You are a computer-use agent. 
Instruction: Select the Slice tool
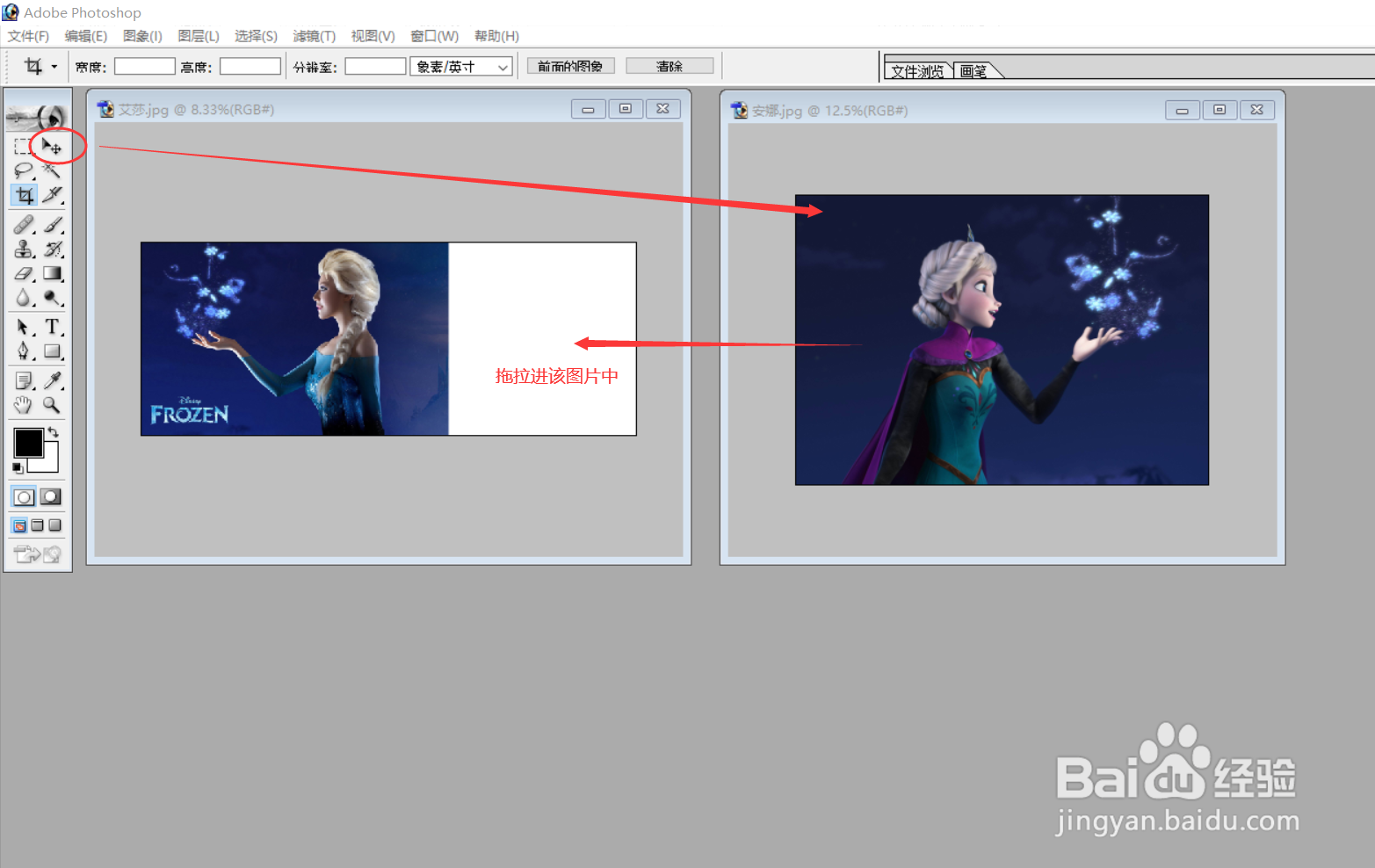coord(52,195)
